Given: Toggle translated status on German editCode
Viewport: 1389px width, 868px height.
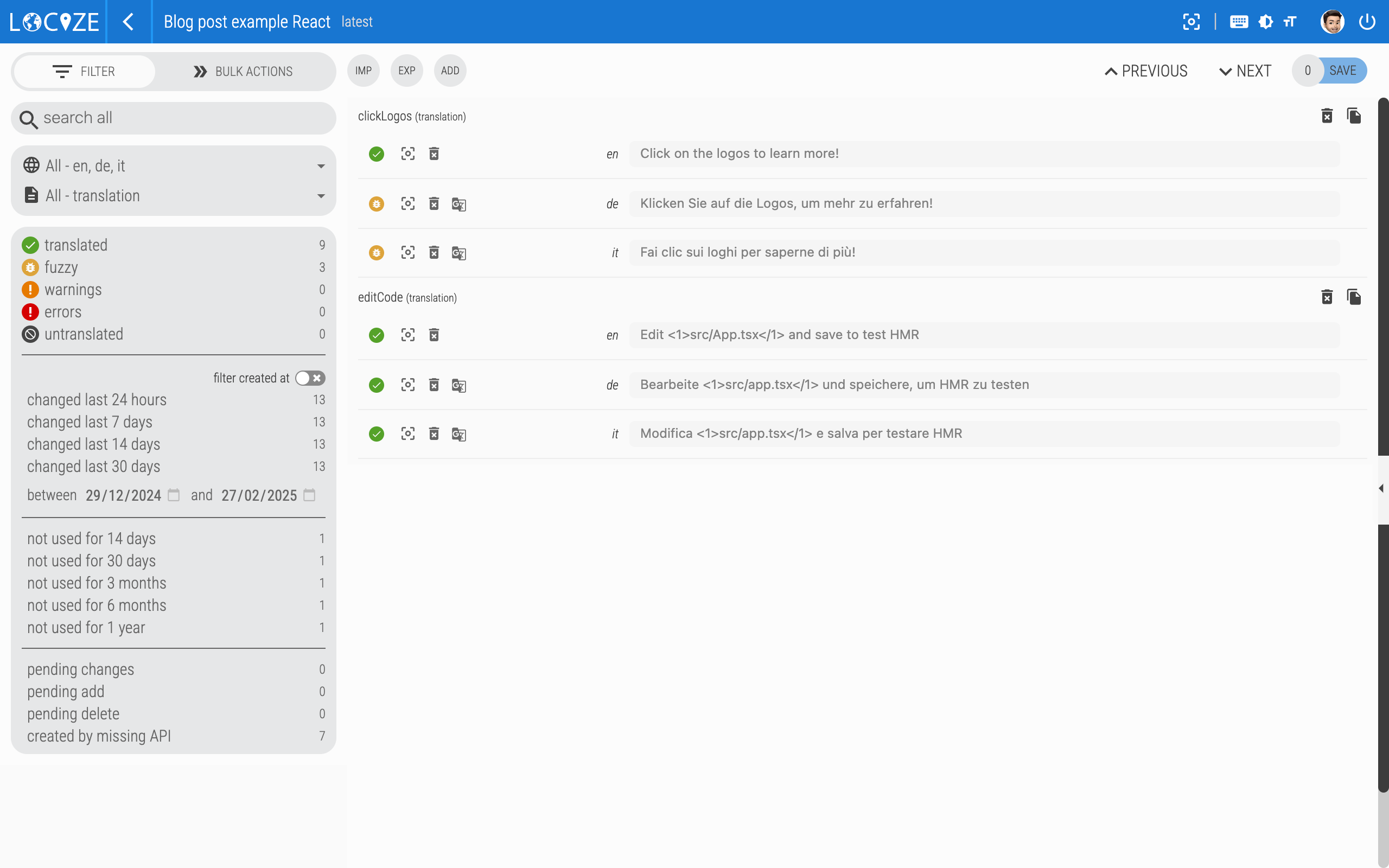Looking at the screenshot, I should tap(377, 385).
